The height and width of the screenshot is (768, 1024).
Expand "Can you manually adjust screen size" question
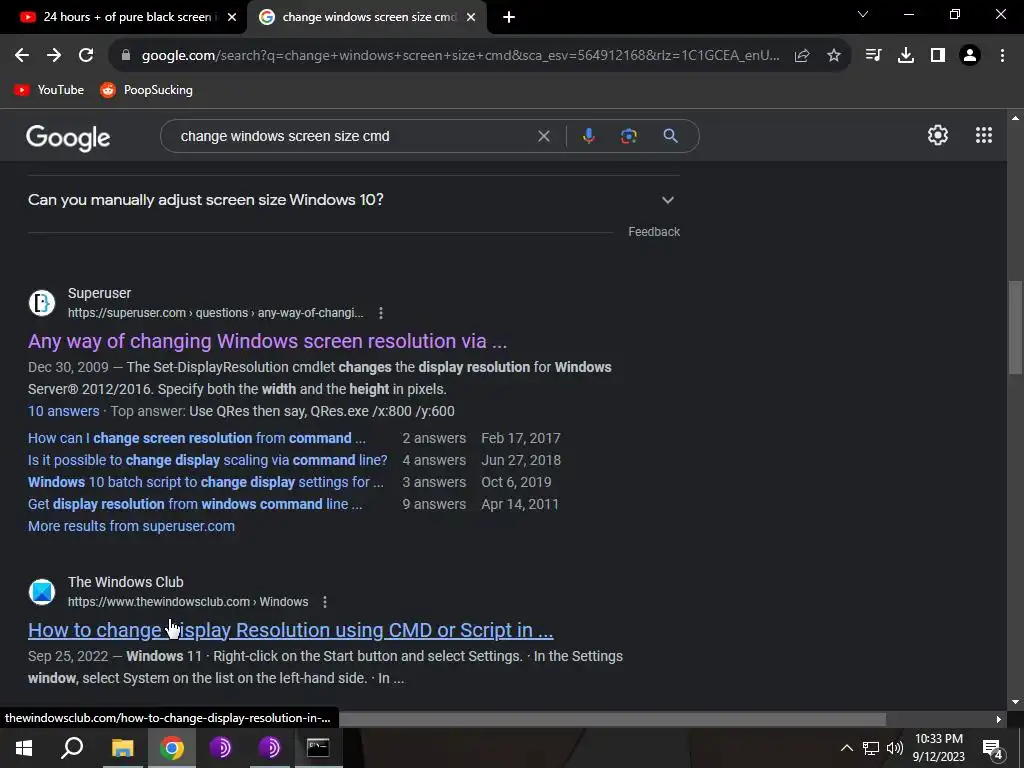(x=354, y=200)
